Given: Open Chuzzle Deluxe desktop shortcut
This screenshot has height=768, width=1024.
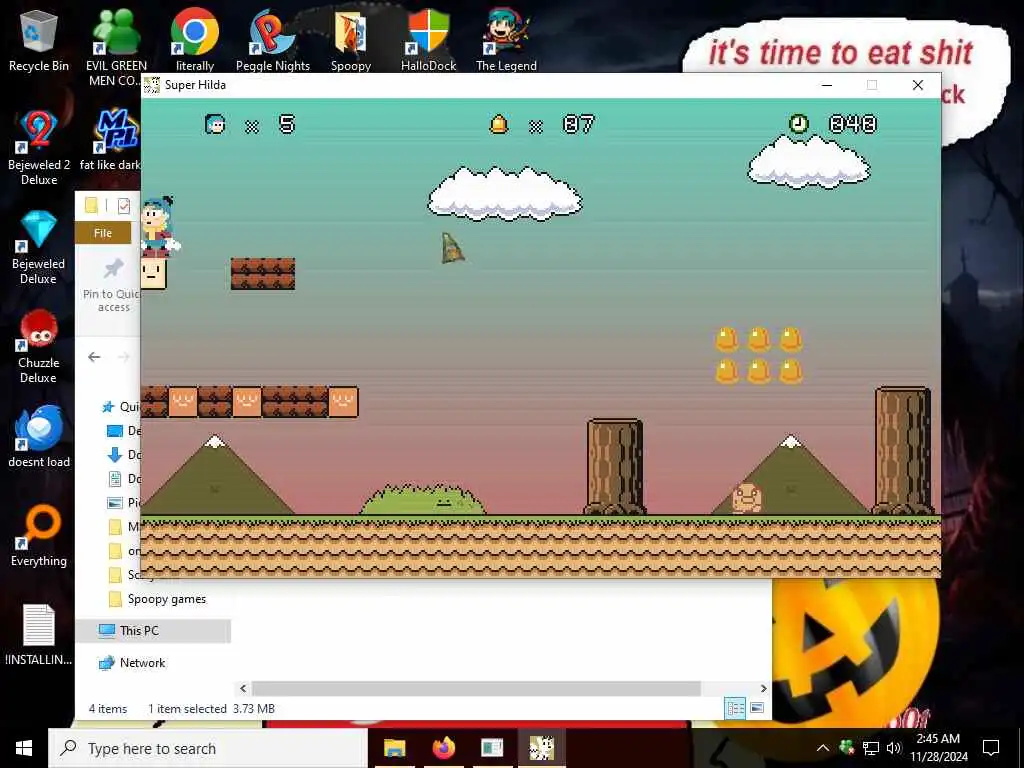Looking at the screenshot, I should coord(39,346).
